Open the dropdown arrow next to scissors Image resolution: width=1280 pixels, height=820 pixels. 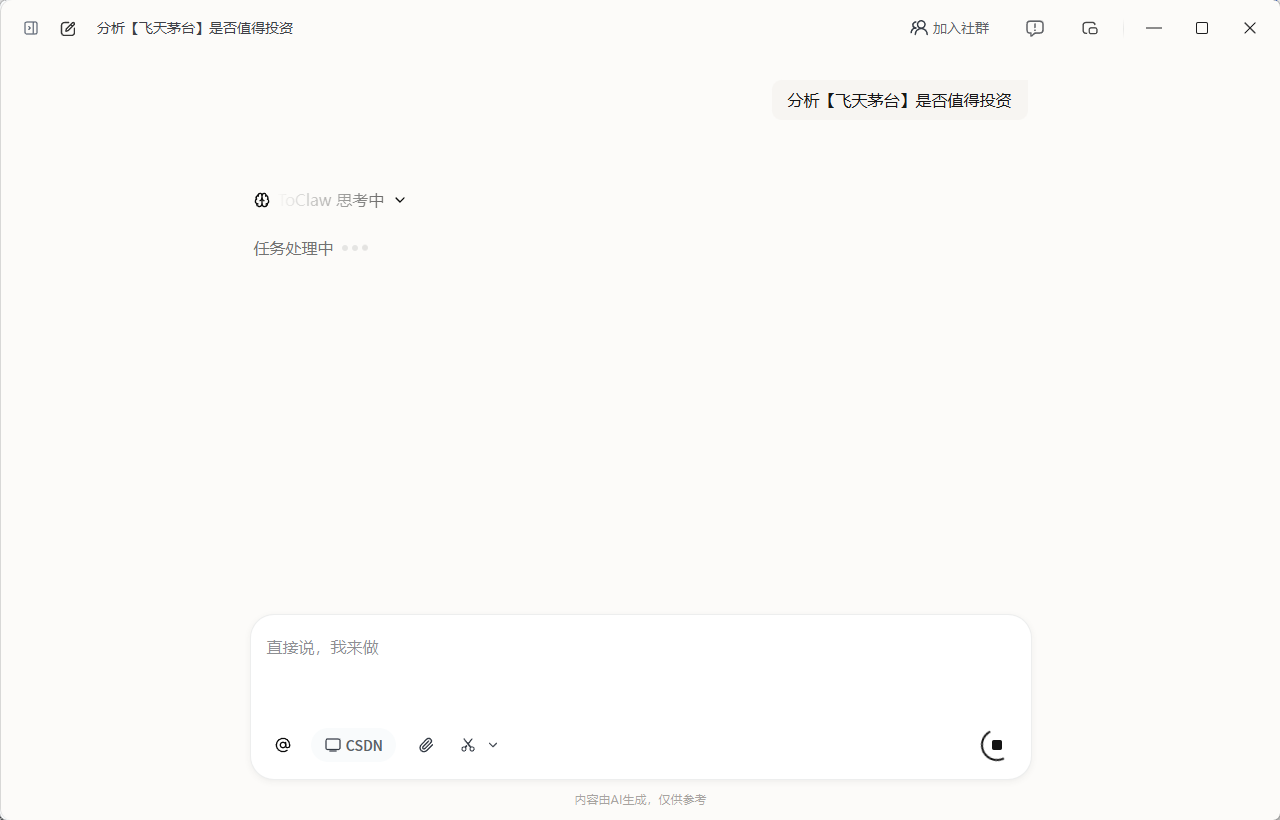pos(493,745)
